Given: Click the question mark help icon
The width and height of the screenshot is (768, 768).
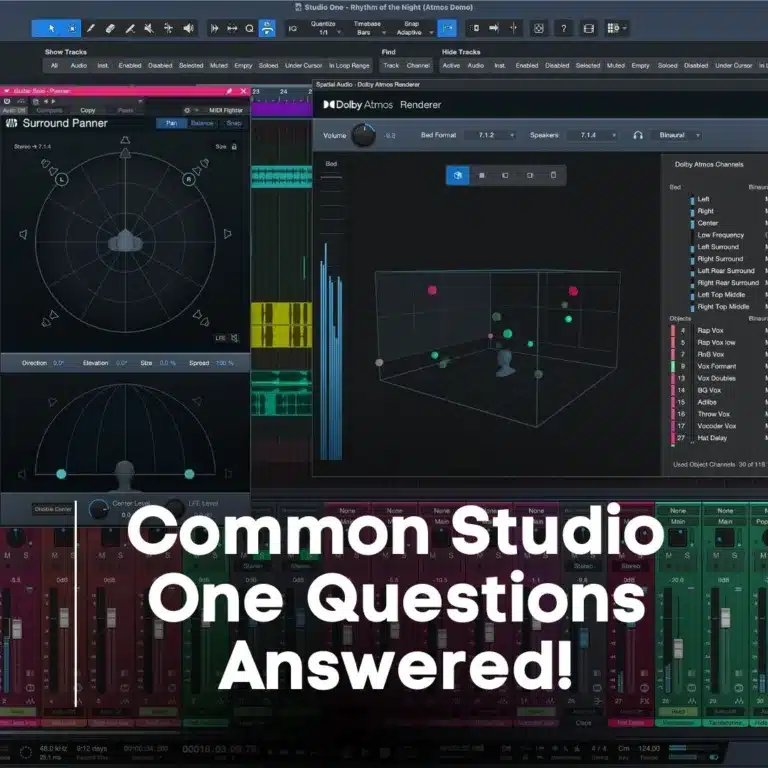Looking at the screenshot, I should 564,28.
